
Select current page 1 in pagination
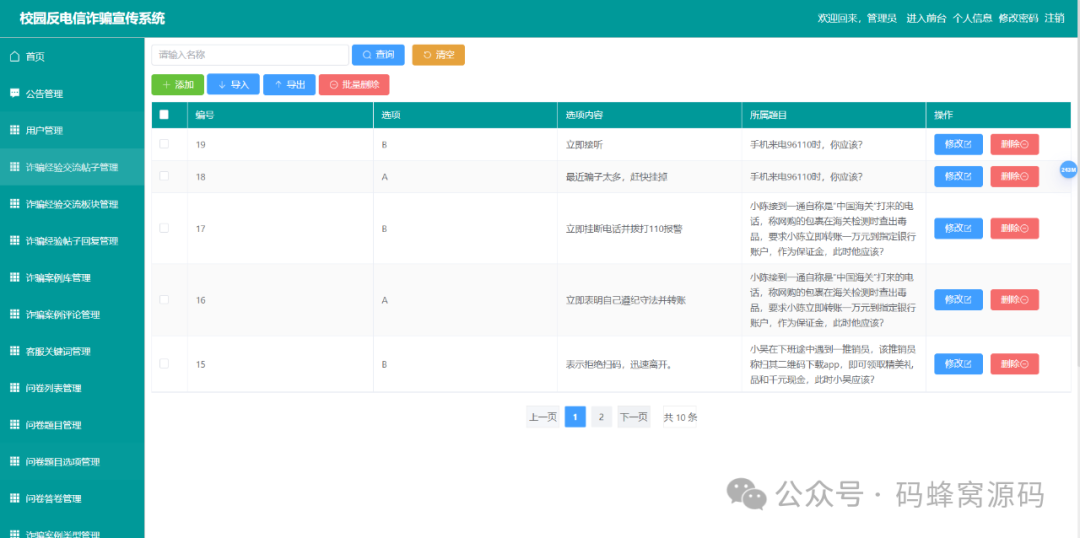[x=575, y=417]
